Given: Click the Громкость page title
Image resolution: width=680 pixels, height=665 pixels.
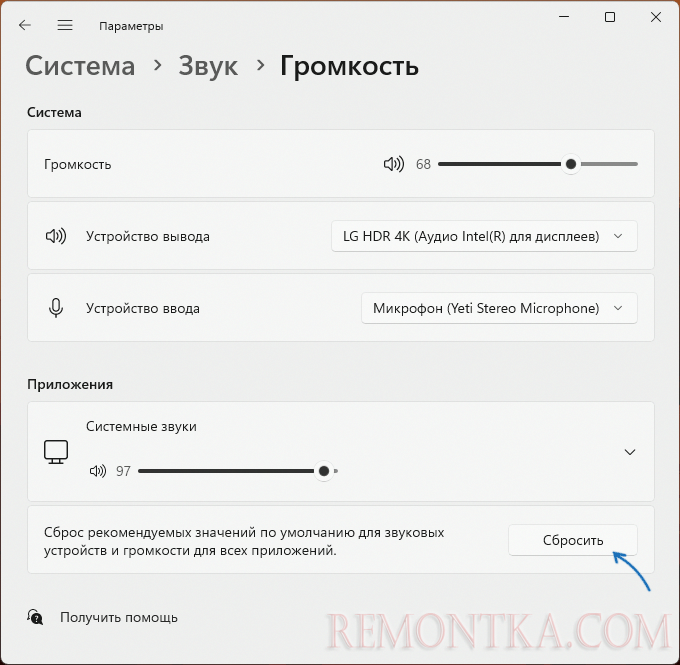Looking at the screenshot, I should coord(350,66).
